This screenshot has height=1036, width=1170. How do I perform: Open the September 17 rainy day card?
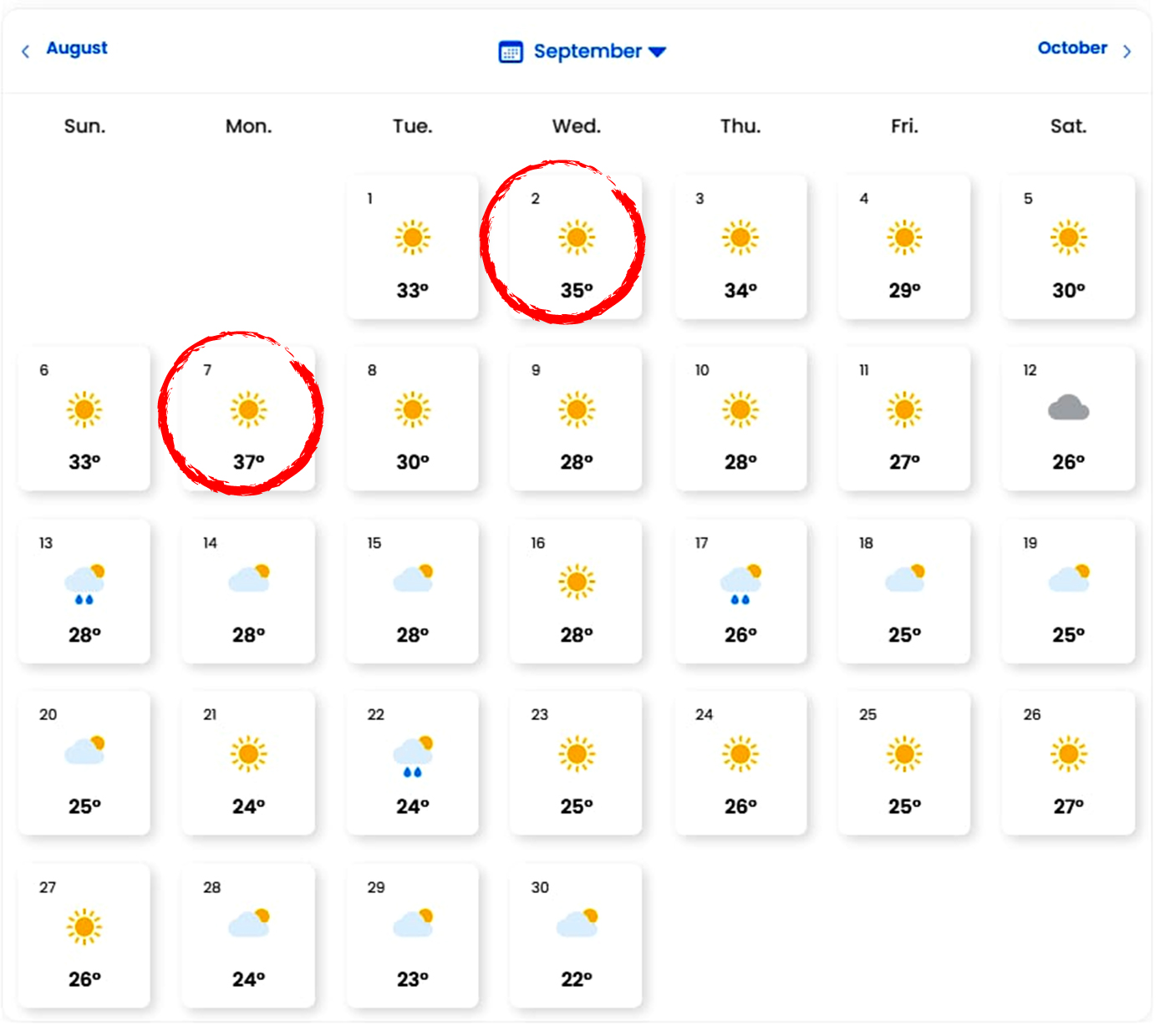740,592
